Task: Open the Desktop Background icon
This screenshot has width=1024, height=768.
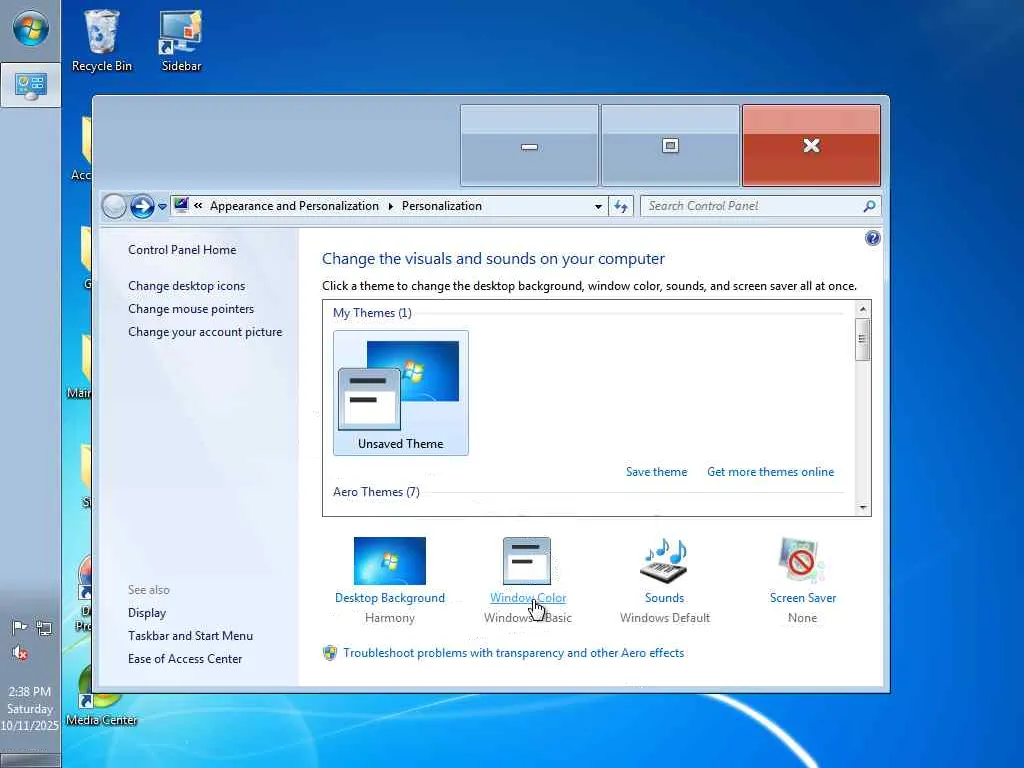Action: [389, 561]
